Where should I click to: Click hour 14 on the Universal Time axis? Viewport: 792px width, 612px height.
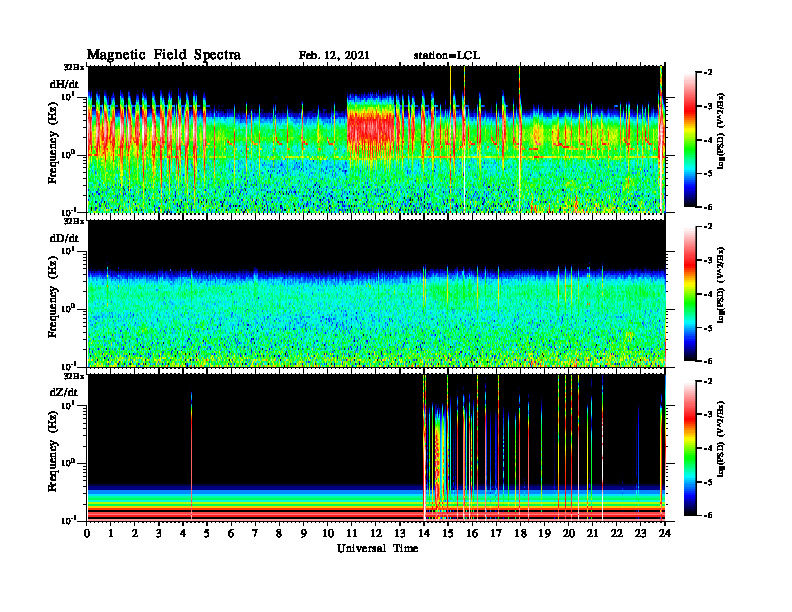(x=424, y=534)
